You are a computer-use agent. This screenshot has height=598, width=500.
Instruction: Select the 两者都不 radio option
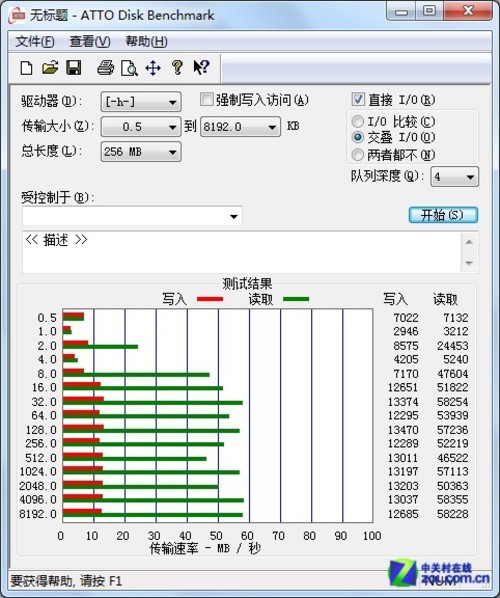tap(357, 154)
